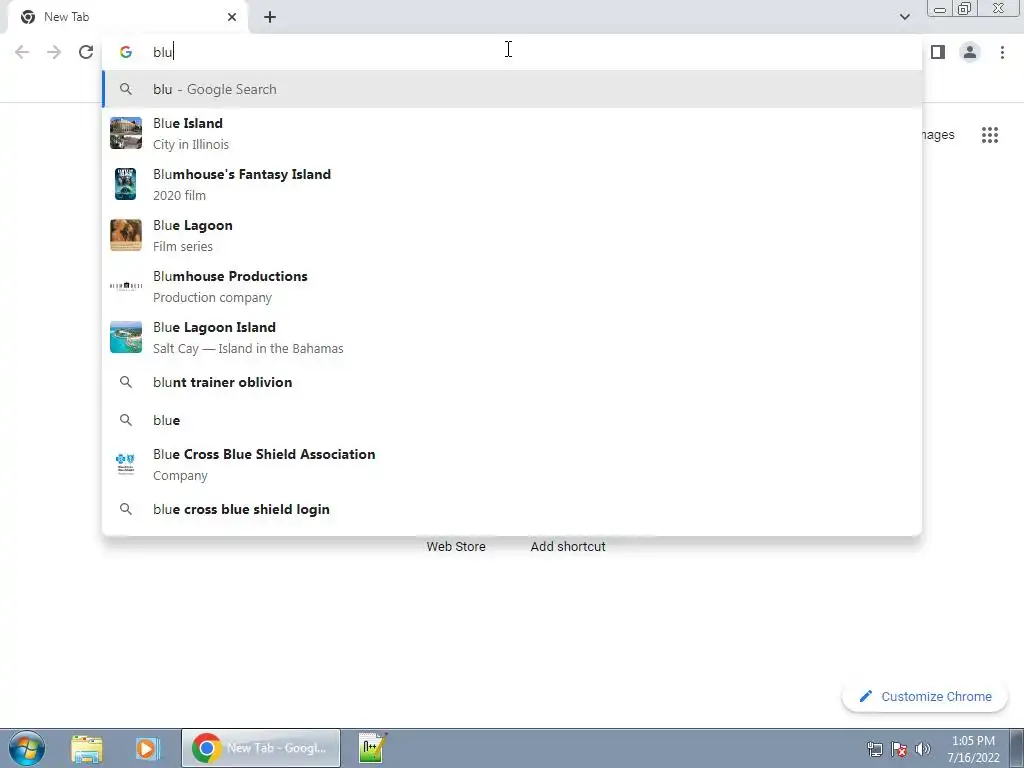This screenshot has width=1024, height=768.
Task: Pick 'blunt trainer oblivion' suggestion
Action: 512,382
